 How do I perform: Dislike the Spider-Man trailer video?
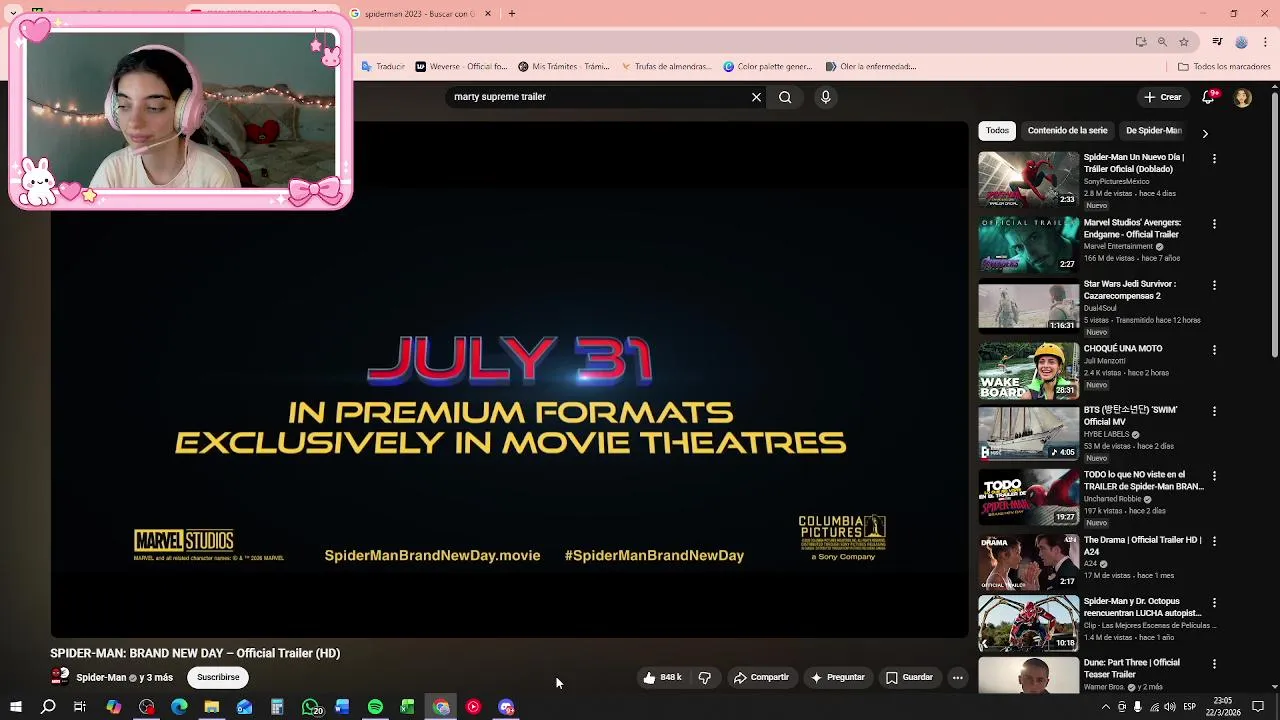(705, 677)
